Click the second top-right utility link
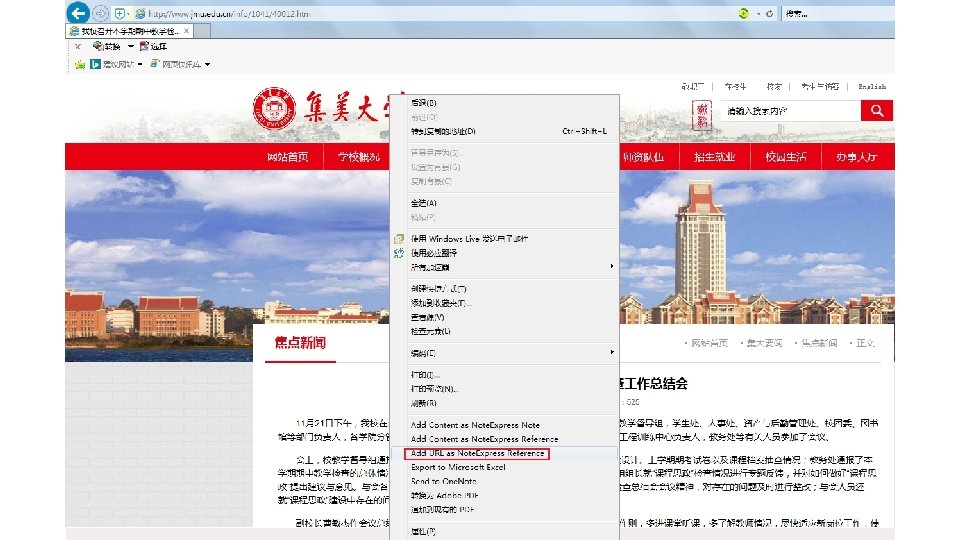The height and width of the screenshot is (540, 960). coord(735,86)
